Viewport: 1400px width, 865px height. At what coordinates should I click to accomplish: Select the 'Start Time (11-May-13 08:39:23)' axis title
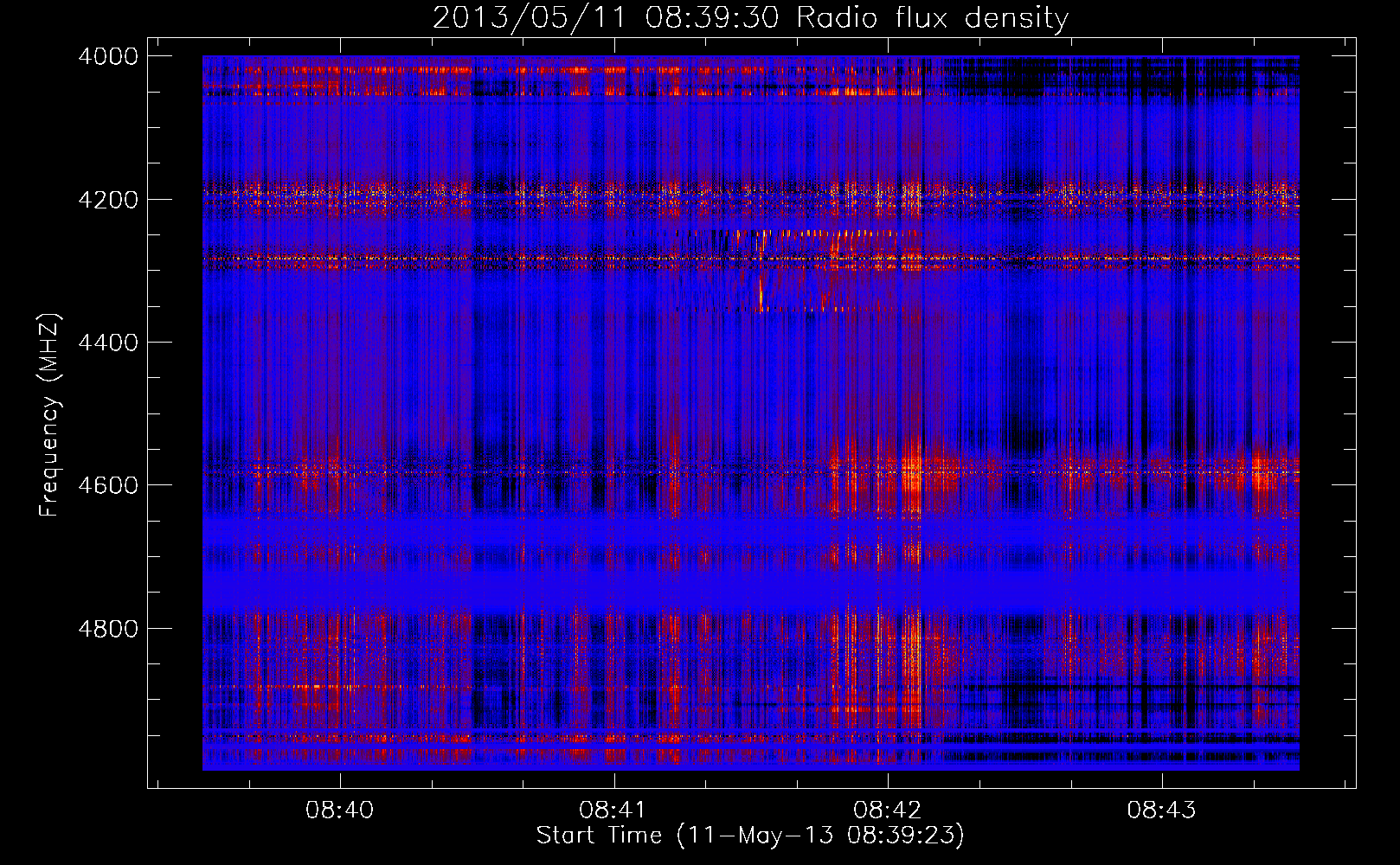[750, 836]
